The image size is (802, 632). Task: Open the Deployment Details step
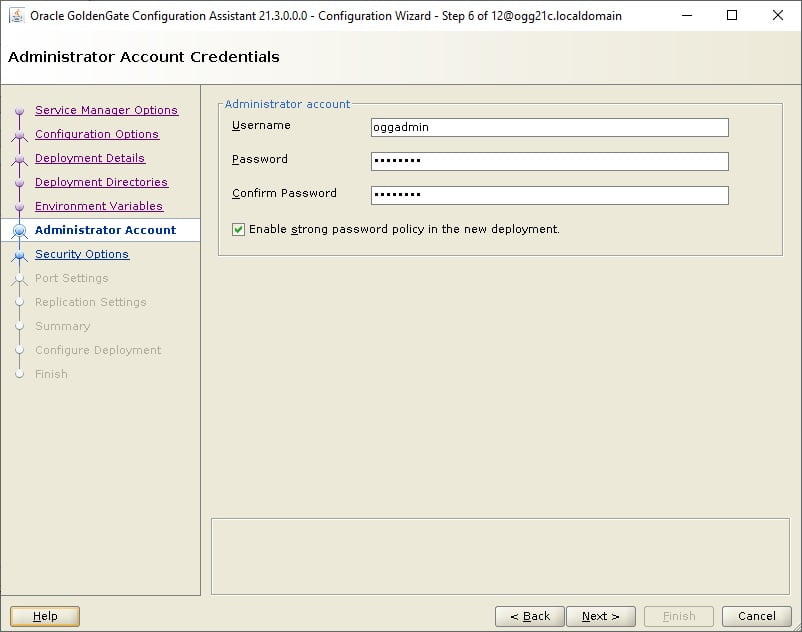(90, 158)
